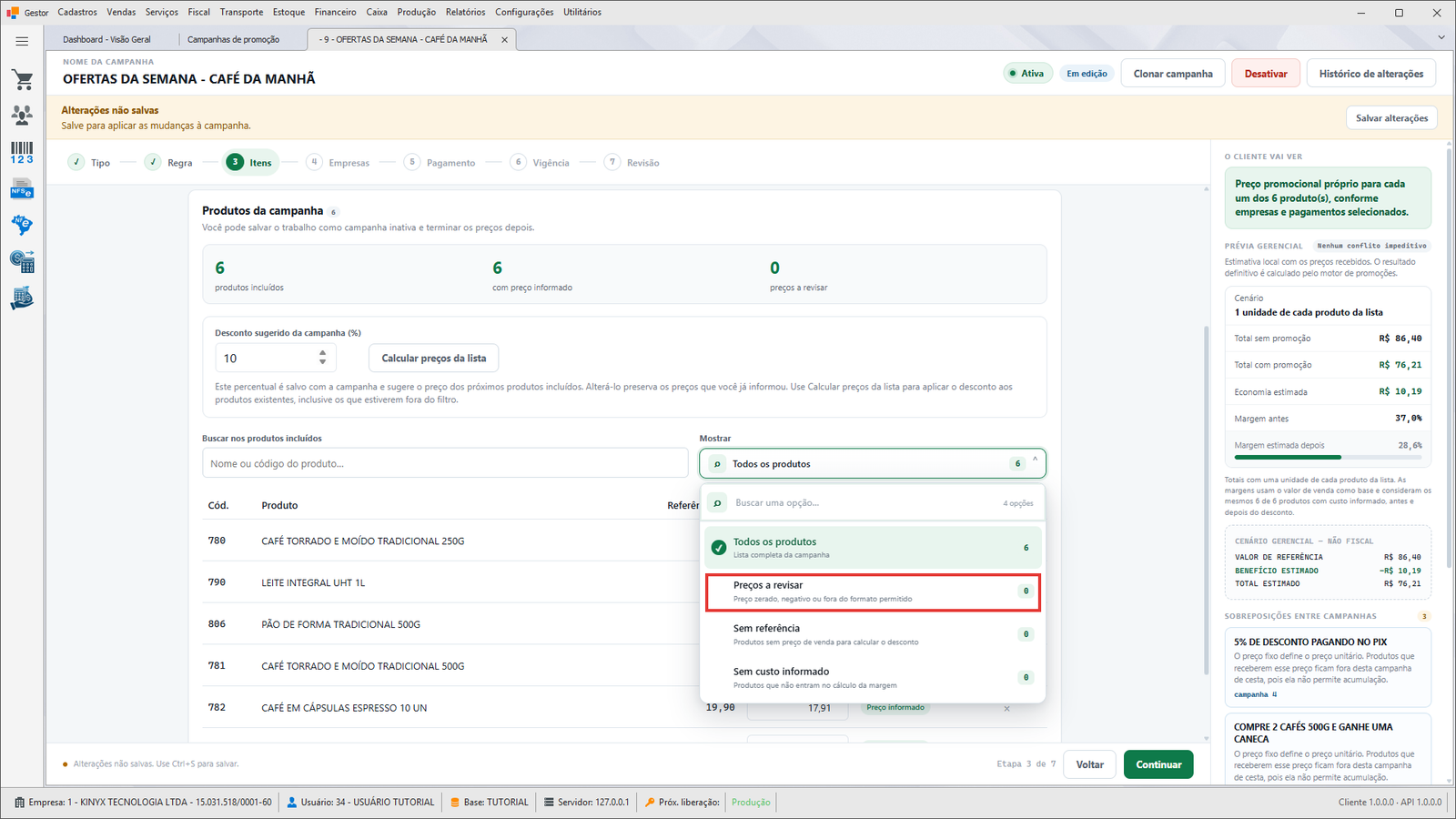Open the NF-e Brazil map icon
This screenshot has width=1456, height=819.
point(22,225)
